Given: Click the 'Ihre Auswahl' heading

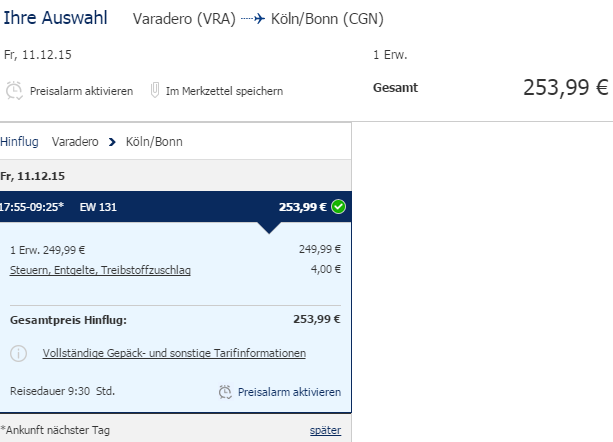Looking at the screenshot, I should tap(55, 18).
